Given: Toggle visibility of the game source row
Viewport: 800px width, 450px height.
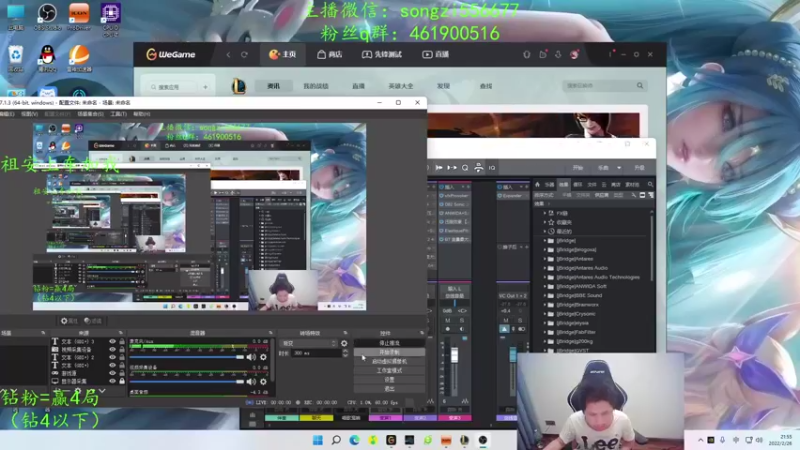Looking at the screenshot, I should coord(112,373).
